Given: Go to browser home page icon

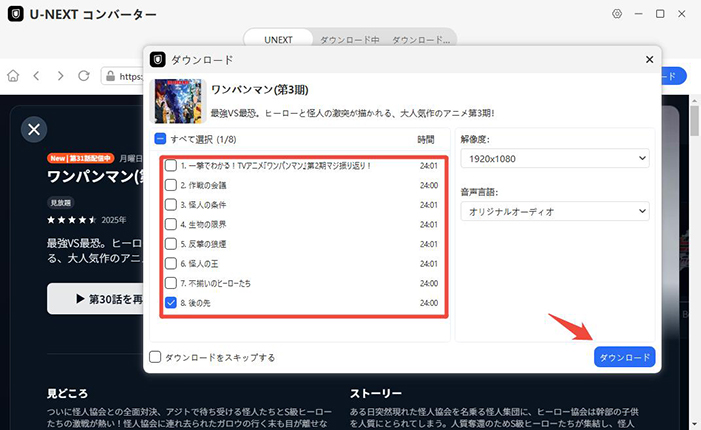Looking at the screenshot, I should (x=13, y=76).
